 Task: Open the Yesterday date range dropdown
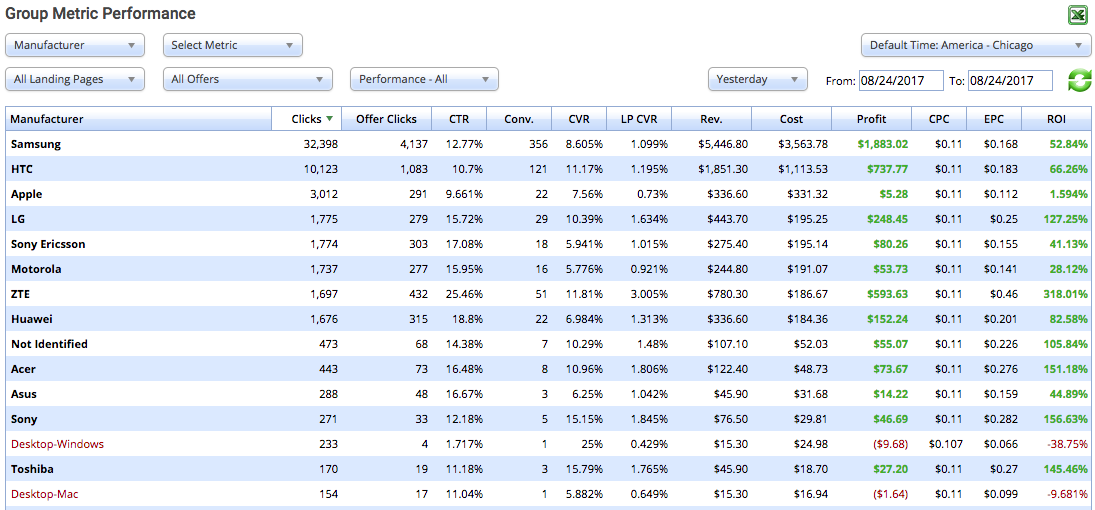[757, 79]
